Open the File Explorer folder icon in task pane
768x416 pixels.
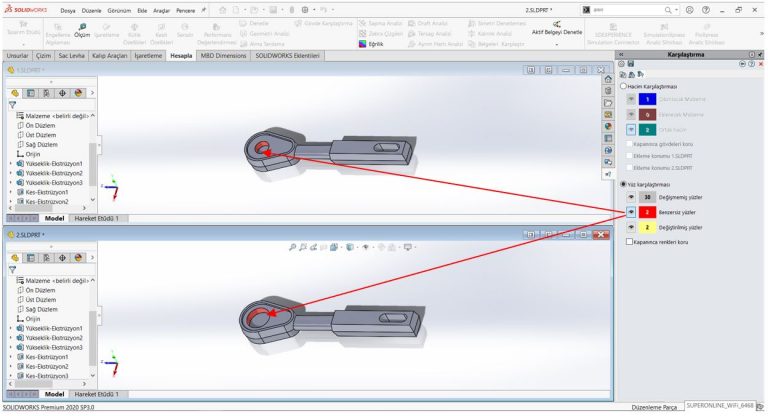pos(608,103)
